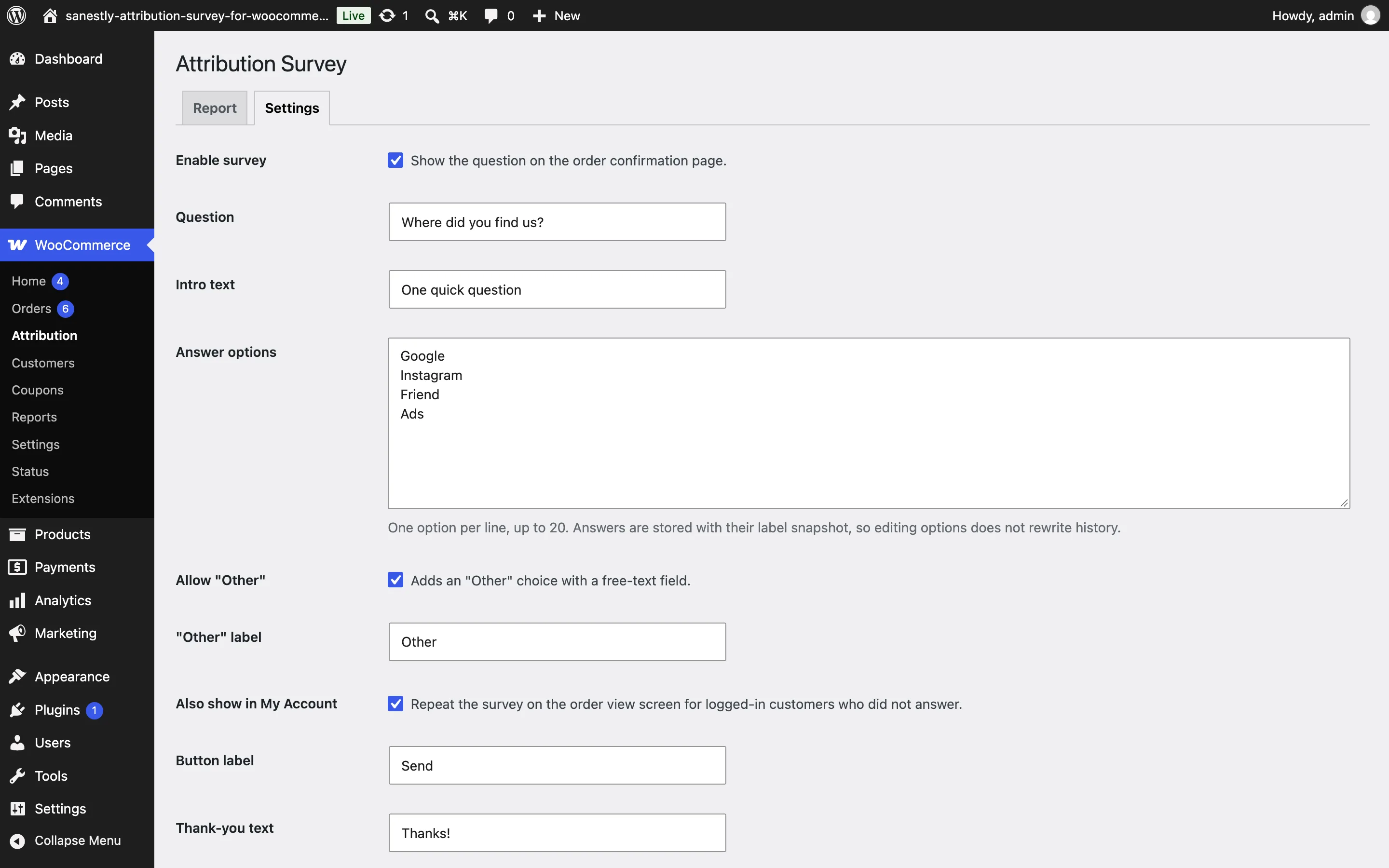The height and width of the screenshot is (868, 1389).
Task: Open the Comments sidebar menu
Action: [x=77, y=202]
